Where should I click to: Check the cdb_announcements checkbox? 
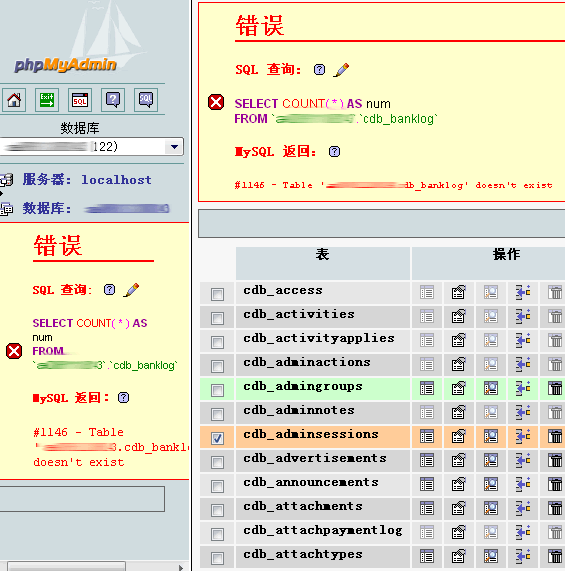click(217, 486)
